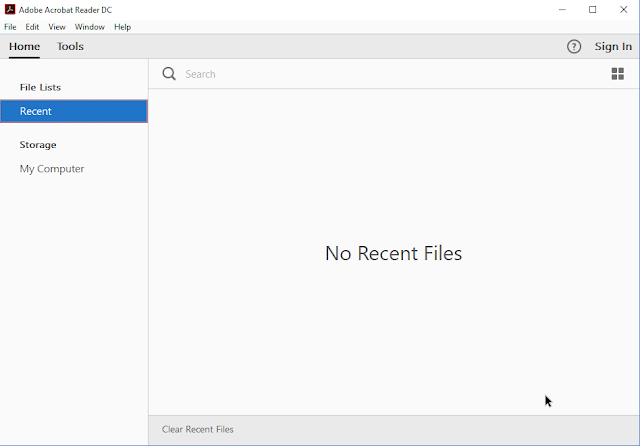
Task: Select Recent in File Lists
Action: pyautogui.click(x=74, y=111)
